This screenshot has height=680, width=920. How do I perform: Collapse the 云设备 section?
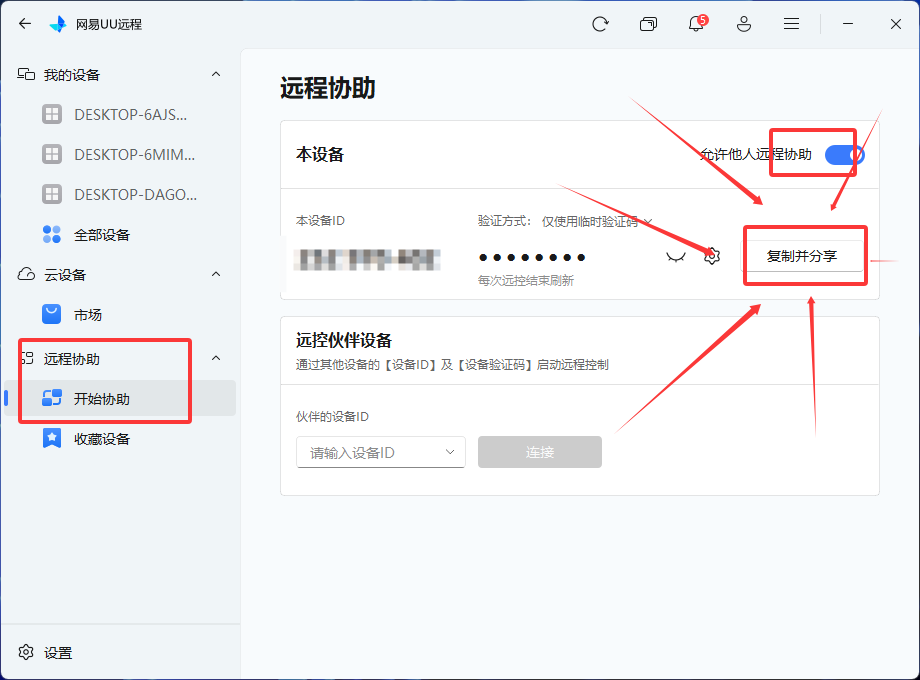tap(216, 274)
